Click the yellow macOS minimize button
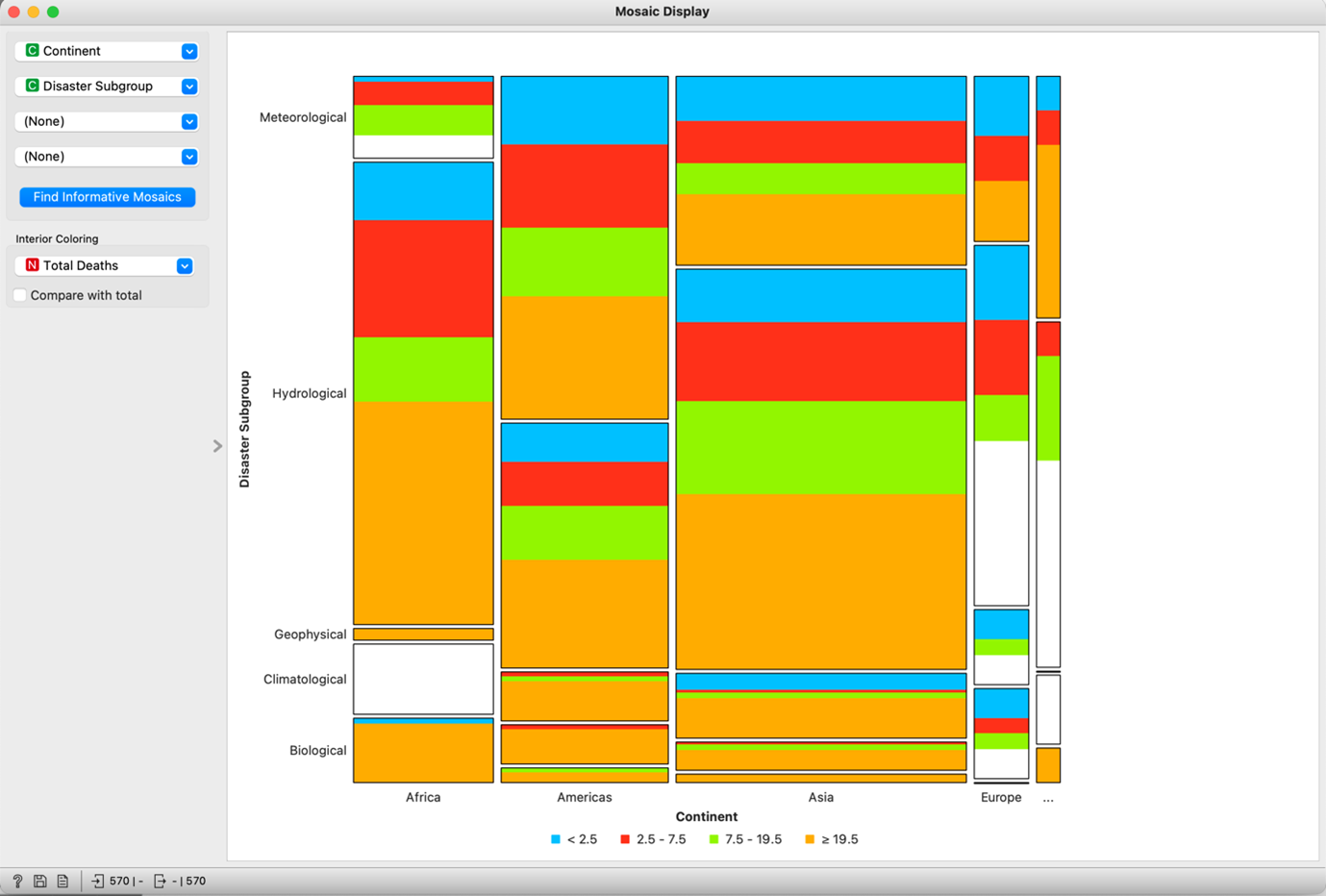 (34, 12)
